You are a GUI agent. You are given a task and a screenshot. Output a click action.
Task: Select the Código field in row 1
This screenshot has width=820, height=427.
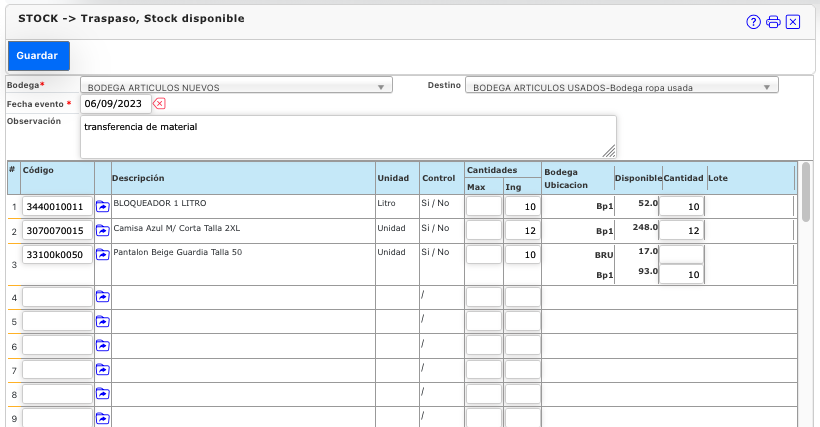click(57, 206)
